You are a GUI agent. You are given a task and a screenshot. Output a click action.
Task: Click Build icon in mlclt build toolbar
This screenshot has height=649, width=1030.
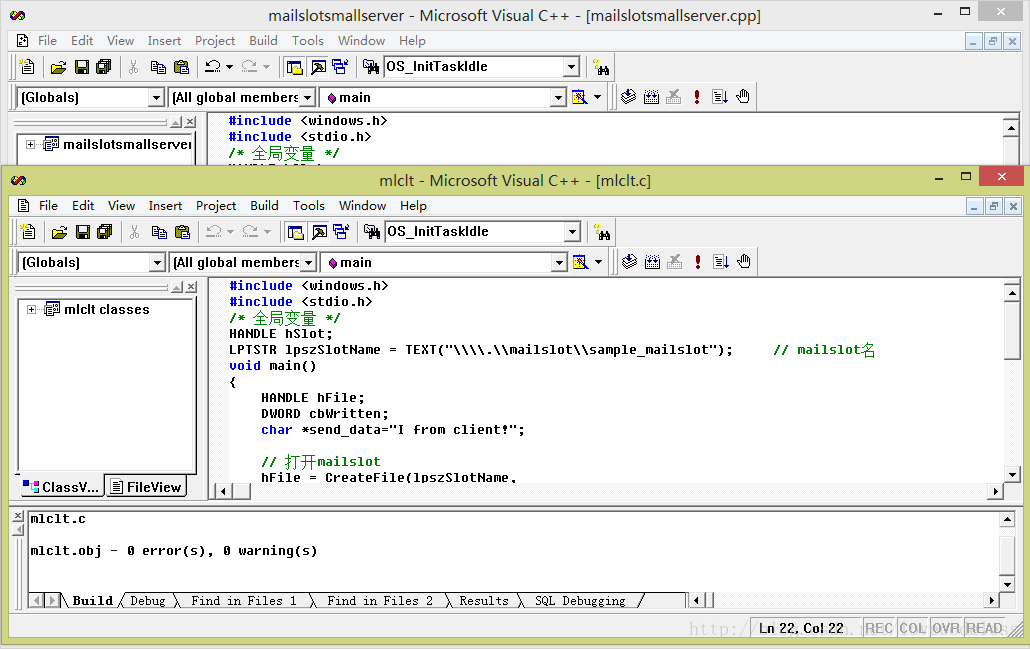tap(652, 261)
